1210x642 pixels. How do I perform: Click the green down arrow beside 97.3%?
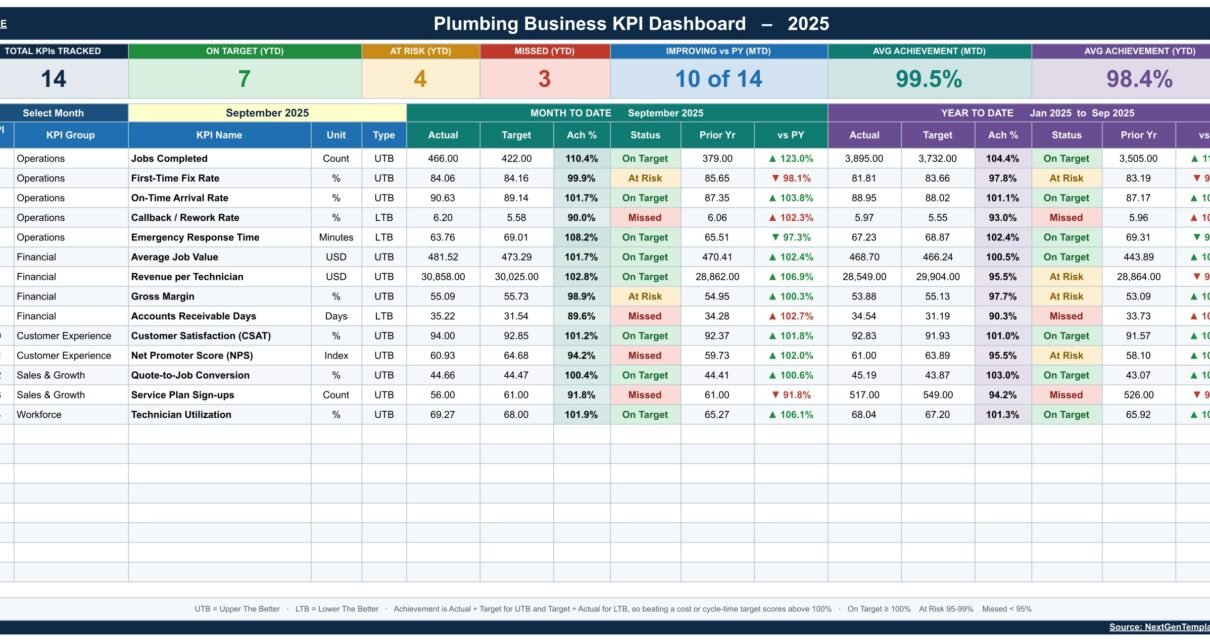pyautogui.click(x=775, y=237)
